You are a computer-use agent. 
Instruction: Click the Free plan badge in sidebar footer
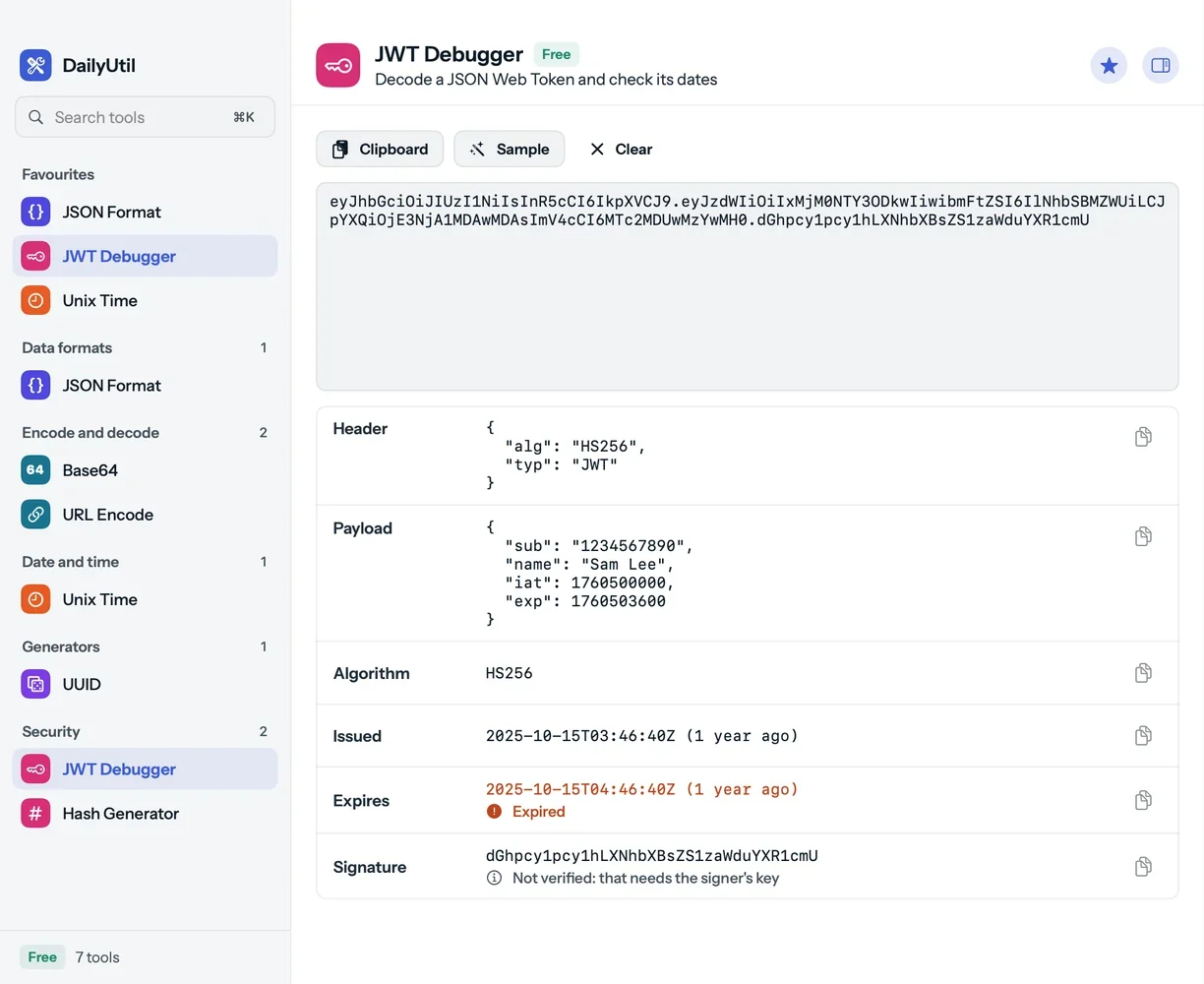coord(42,956)
